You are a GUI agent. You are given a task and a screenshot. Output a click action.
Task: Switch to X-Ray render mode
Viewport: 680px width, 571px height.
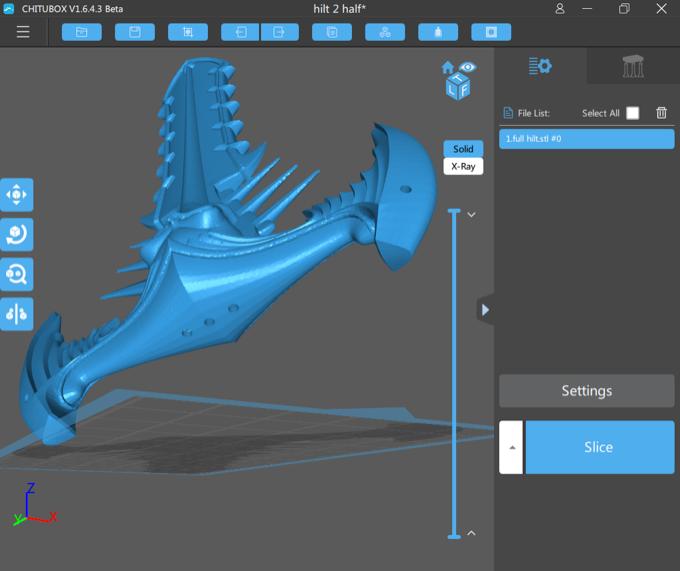point(463,166)
